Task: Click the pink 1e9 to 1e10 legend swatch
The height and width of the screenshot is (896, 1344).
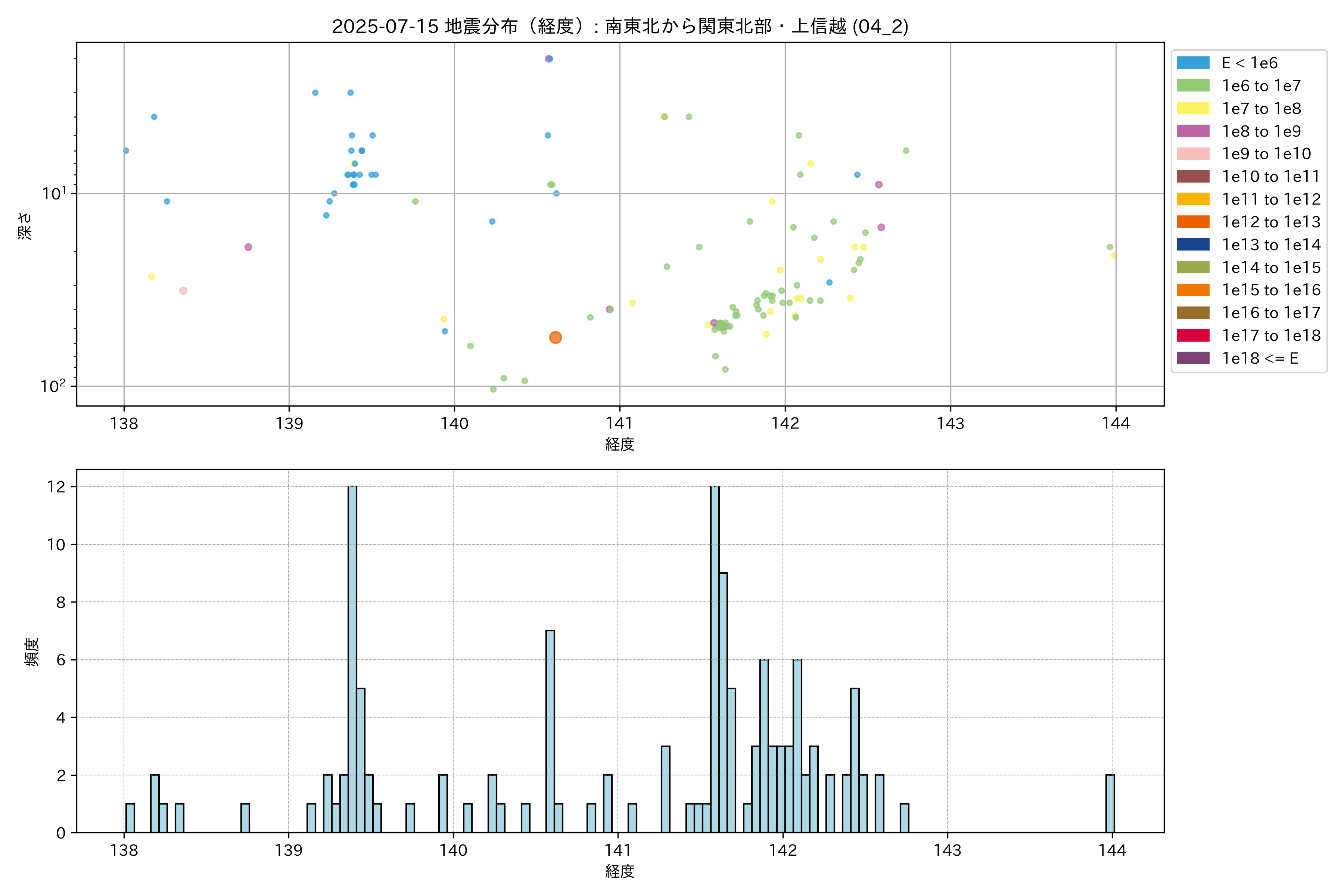Action: coord(1193,154)
